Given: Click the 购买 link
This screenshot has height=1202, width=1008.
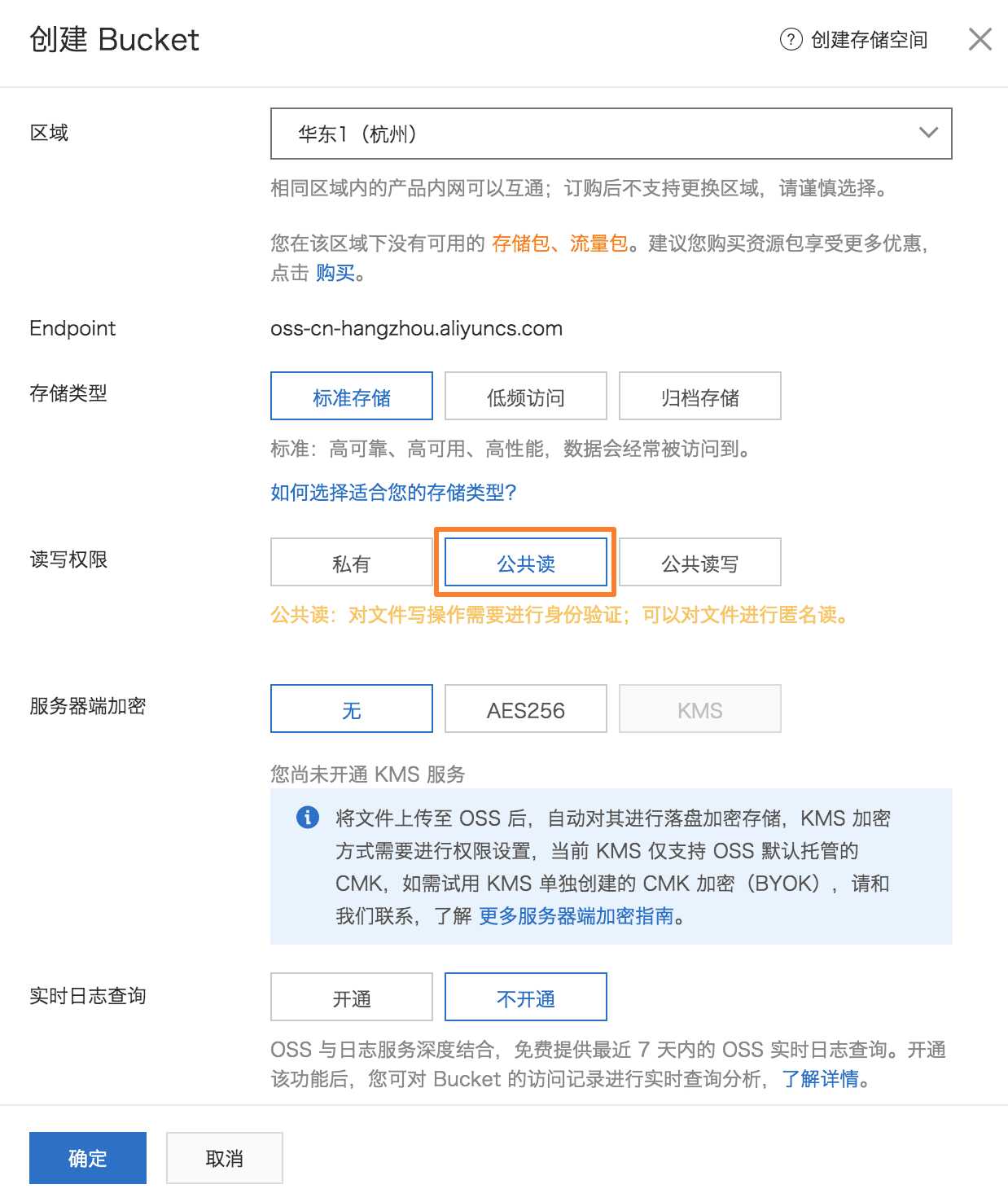Looking at the screenshot, I should (x=335, y=273).
